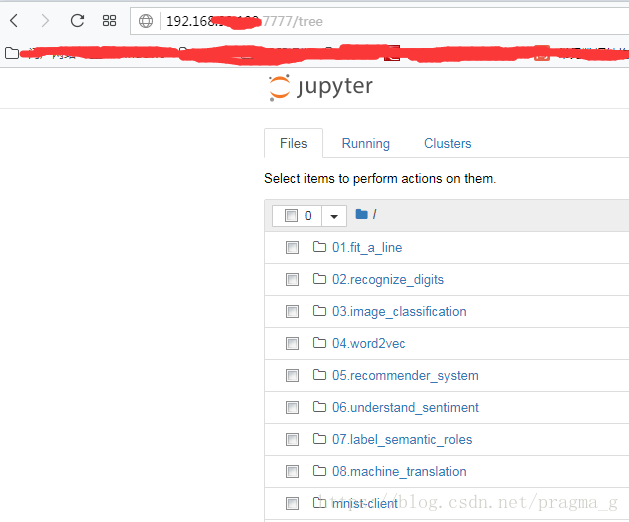Toggle the select-all checkbox in list header

point(291,215)
